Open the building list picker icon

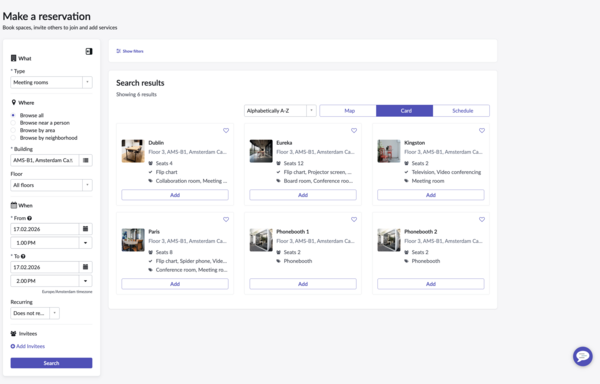coord(86,160)
